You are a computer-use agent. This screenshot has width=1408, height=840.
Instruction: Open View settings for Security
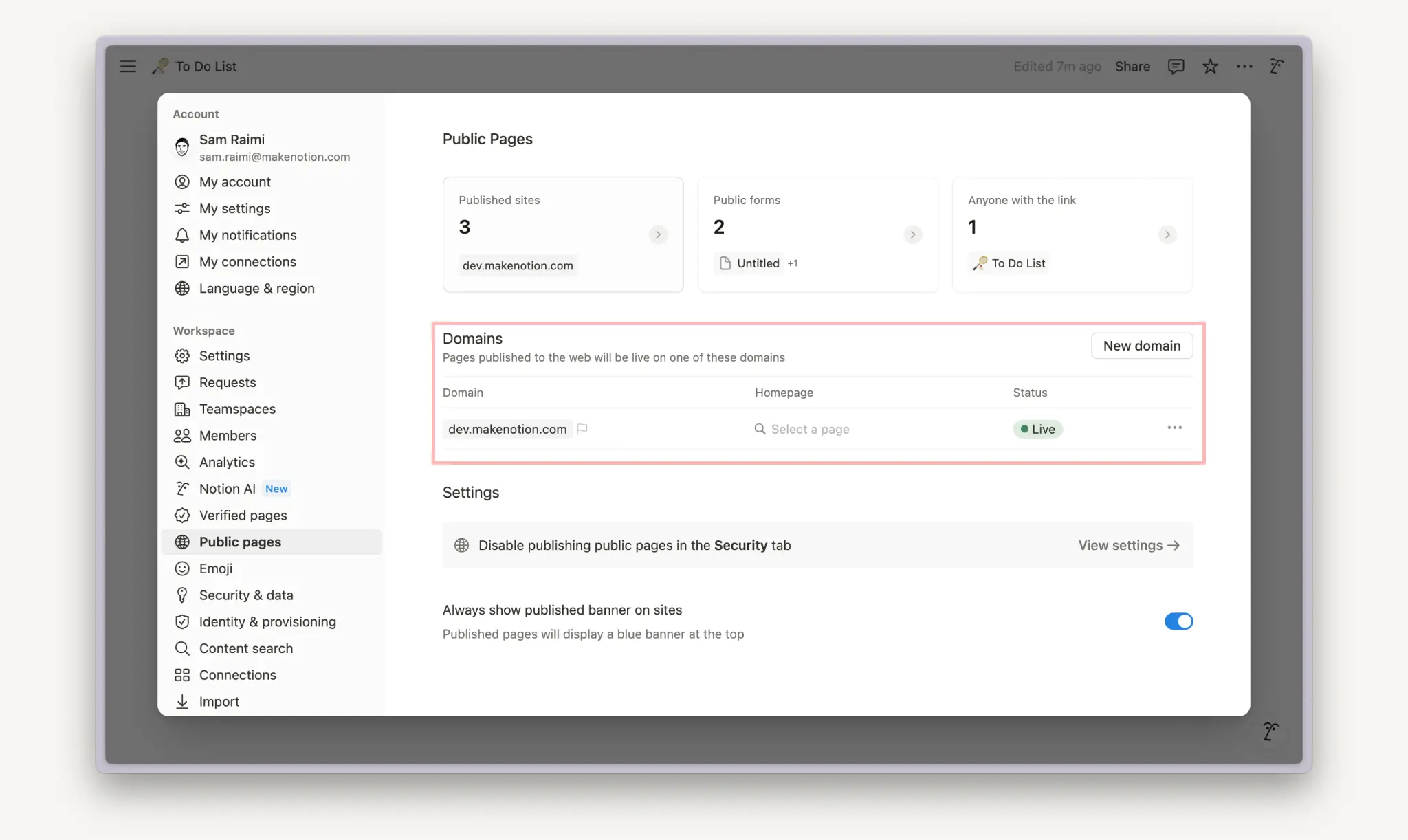click(1128, 545)
